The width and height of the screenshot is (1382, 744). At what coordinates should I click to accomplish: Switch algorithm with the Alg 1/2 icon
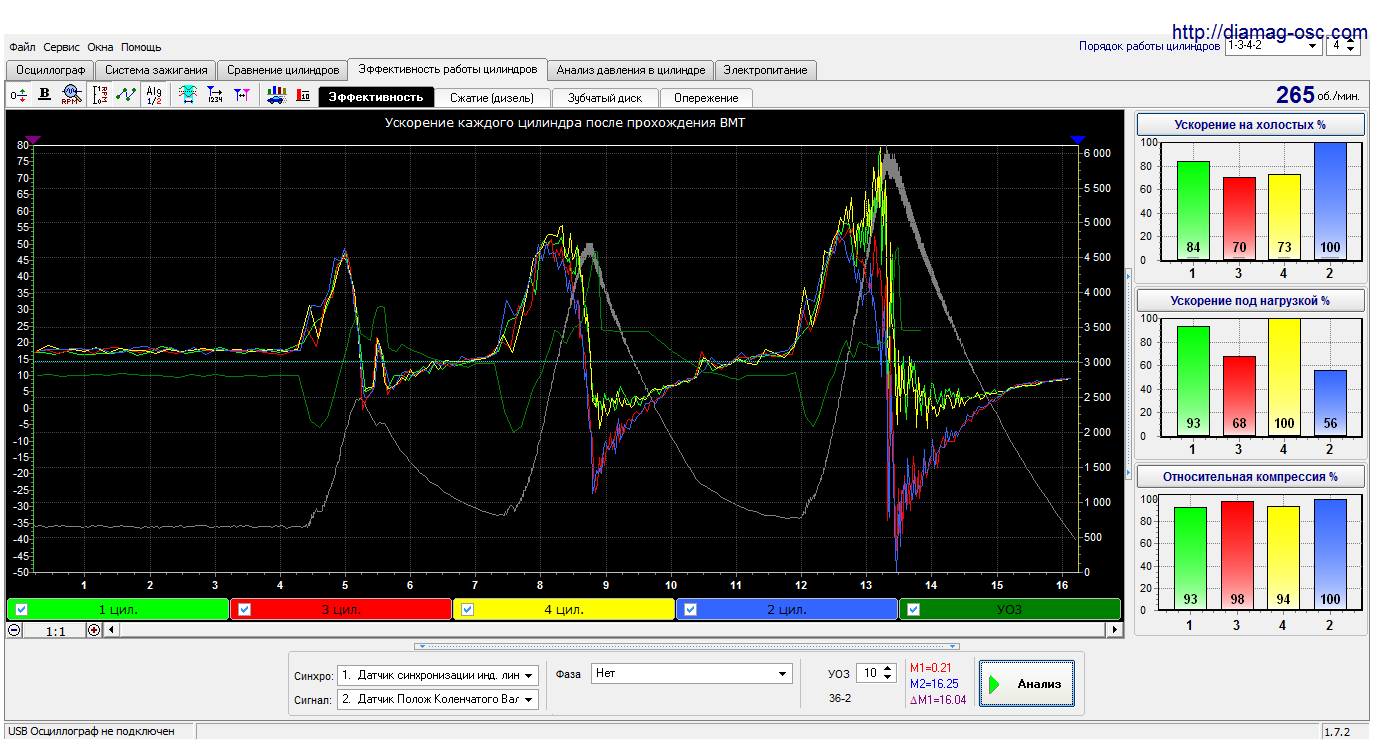[x=154, y=95]
